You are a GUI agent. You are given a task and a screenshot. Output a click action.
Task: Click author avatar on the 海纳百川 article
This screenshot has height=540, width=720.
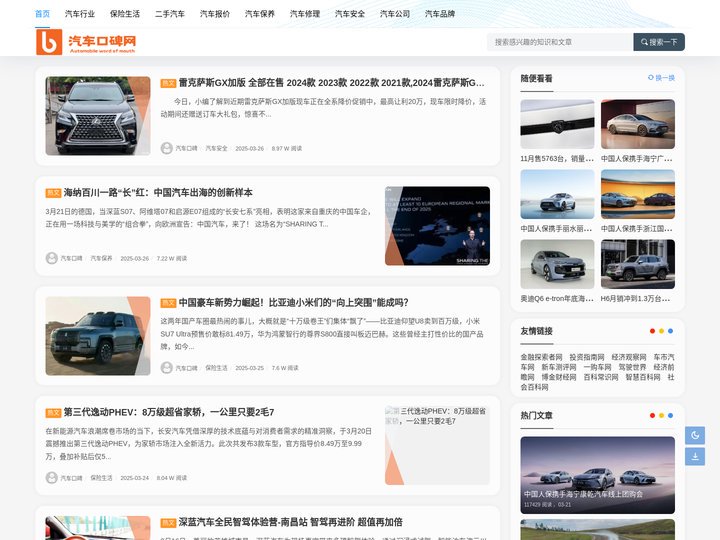(x=51, y=258)
